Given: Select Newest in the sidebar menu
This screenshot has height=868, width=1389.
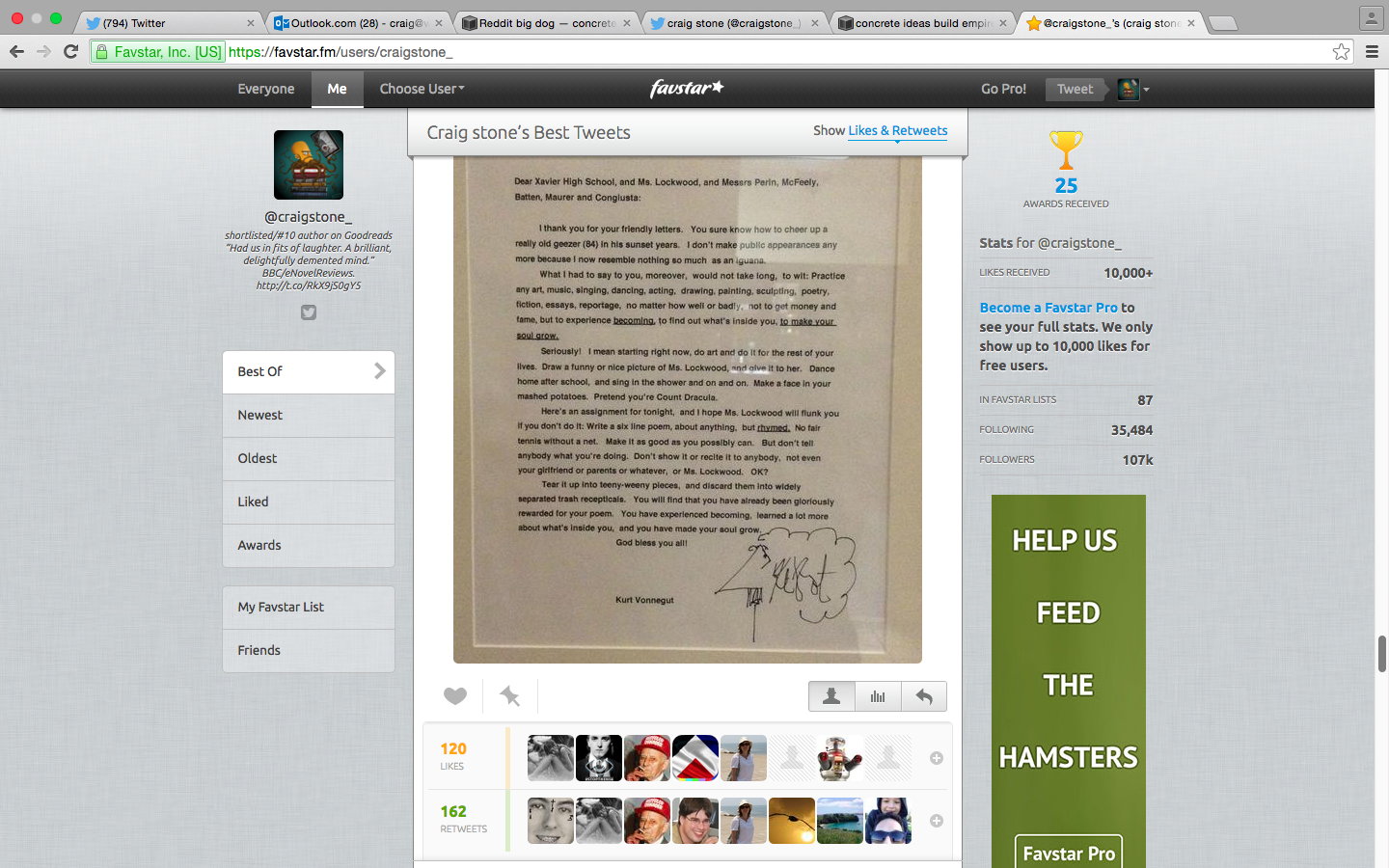Looking at the screenshot, I should [x=309, y=416].
